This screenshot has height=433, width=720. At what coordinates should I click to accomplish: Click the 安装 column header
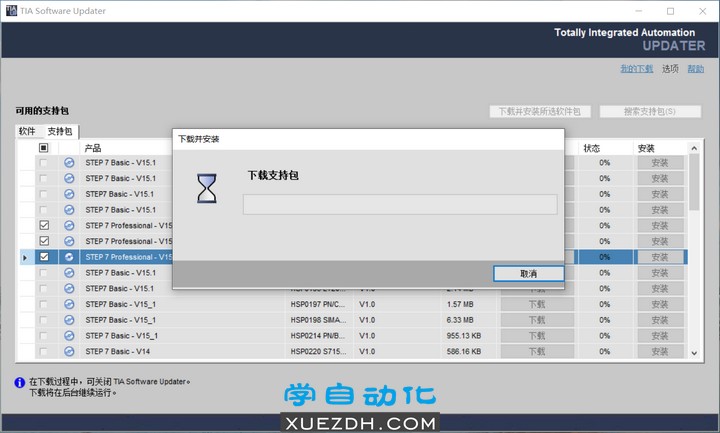(646, 148)
